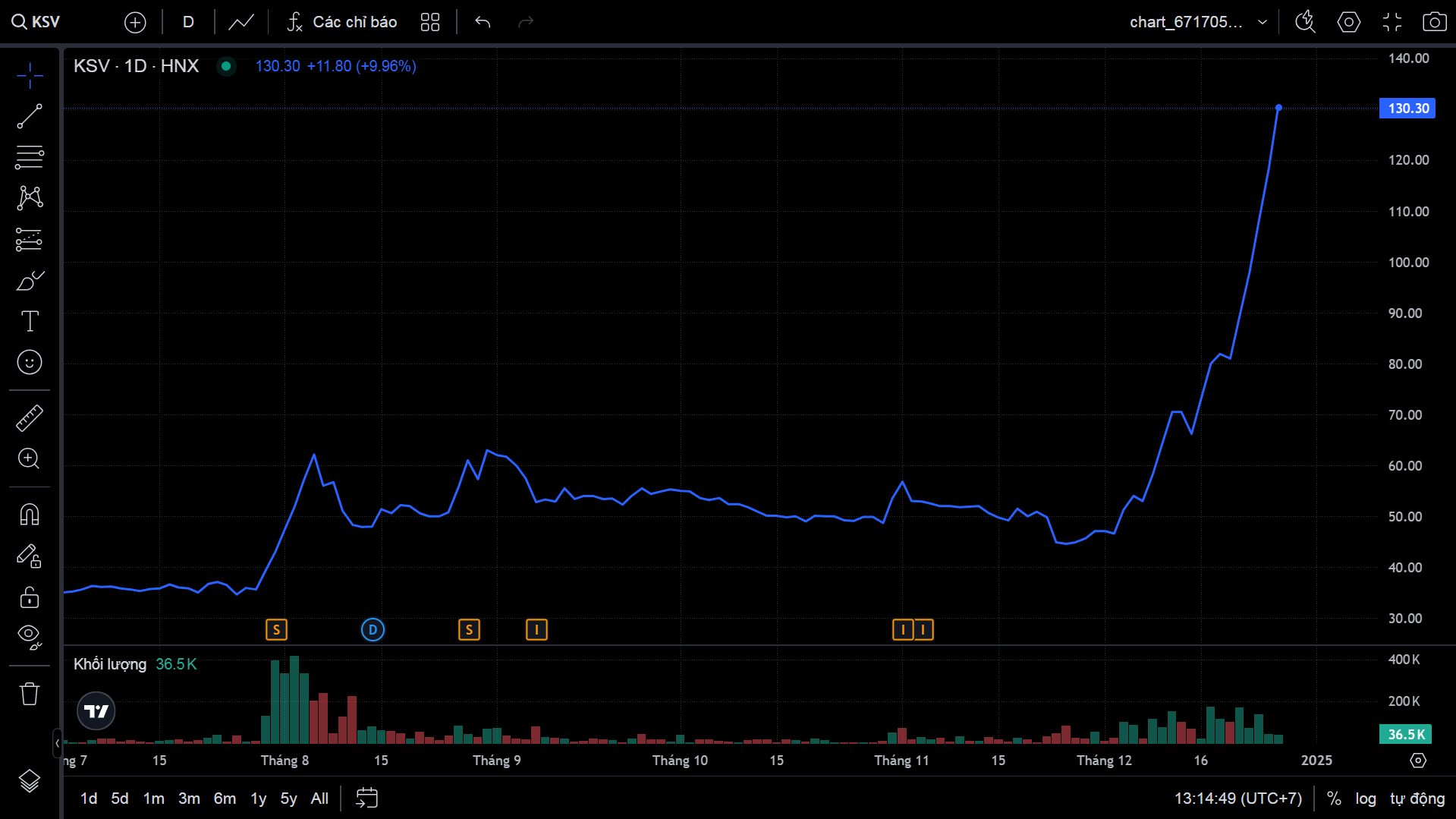Select the 1d time range
The width and height of the screenshot is (1456, 819).
point(89,799)
